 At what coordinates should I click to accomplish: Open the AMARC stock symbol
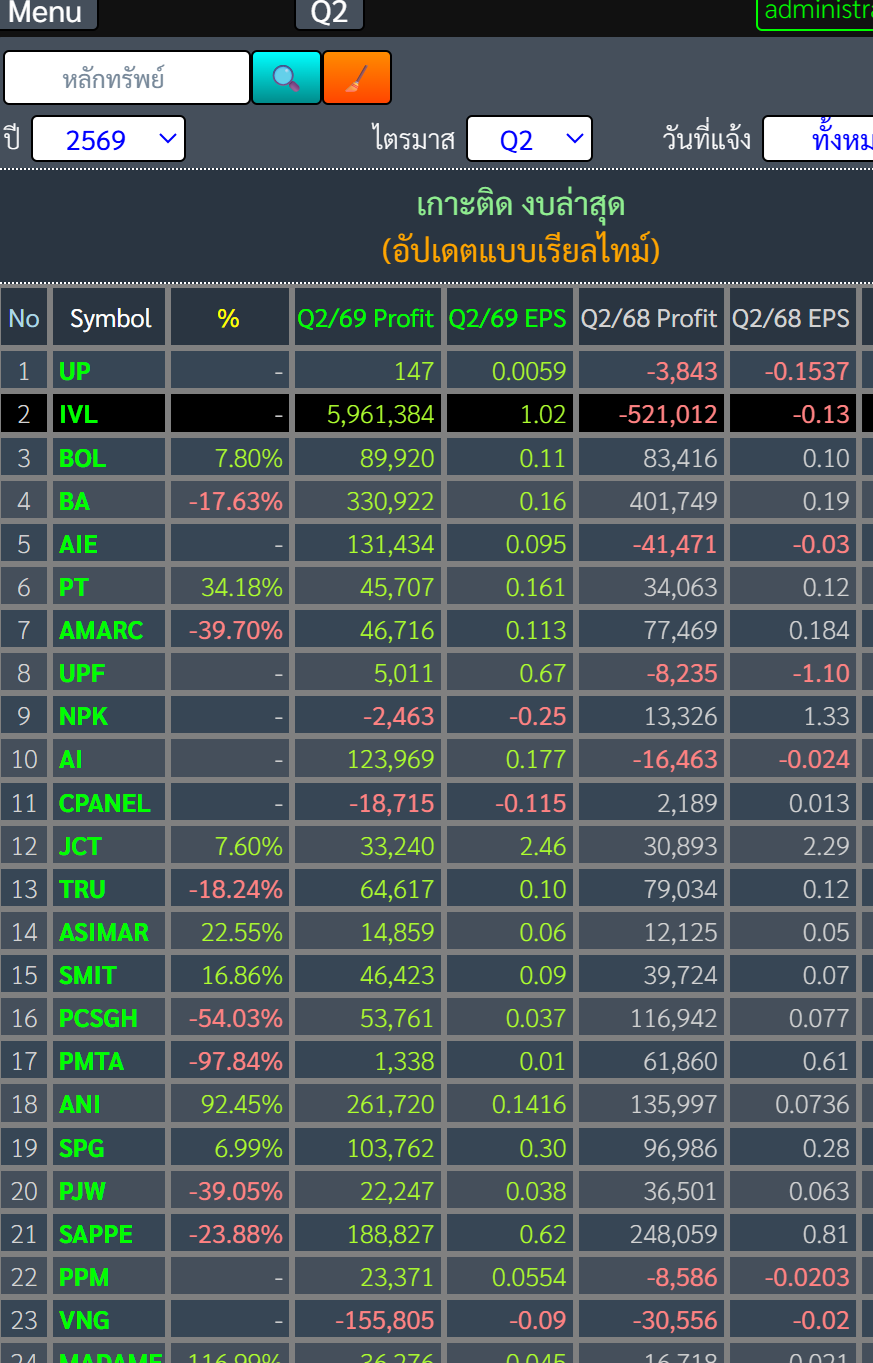click(101, 630)
